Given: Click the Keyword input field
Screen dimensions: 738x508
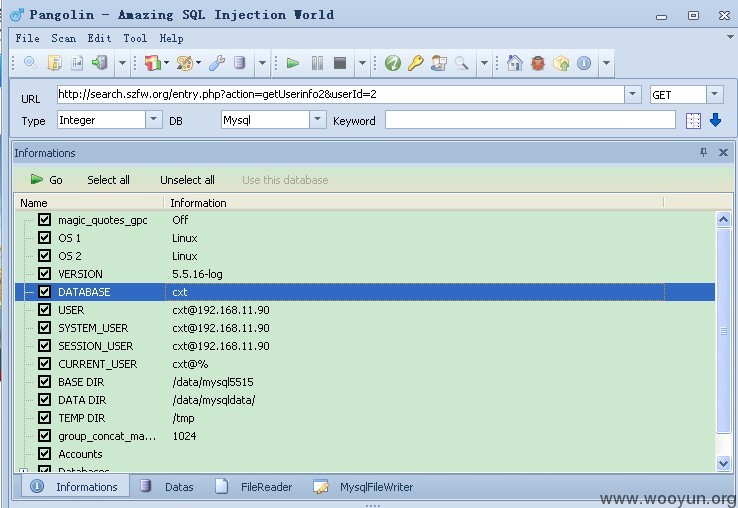Looking at the screenshot, I should coord(530,120).
